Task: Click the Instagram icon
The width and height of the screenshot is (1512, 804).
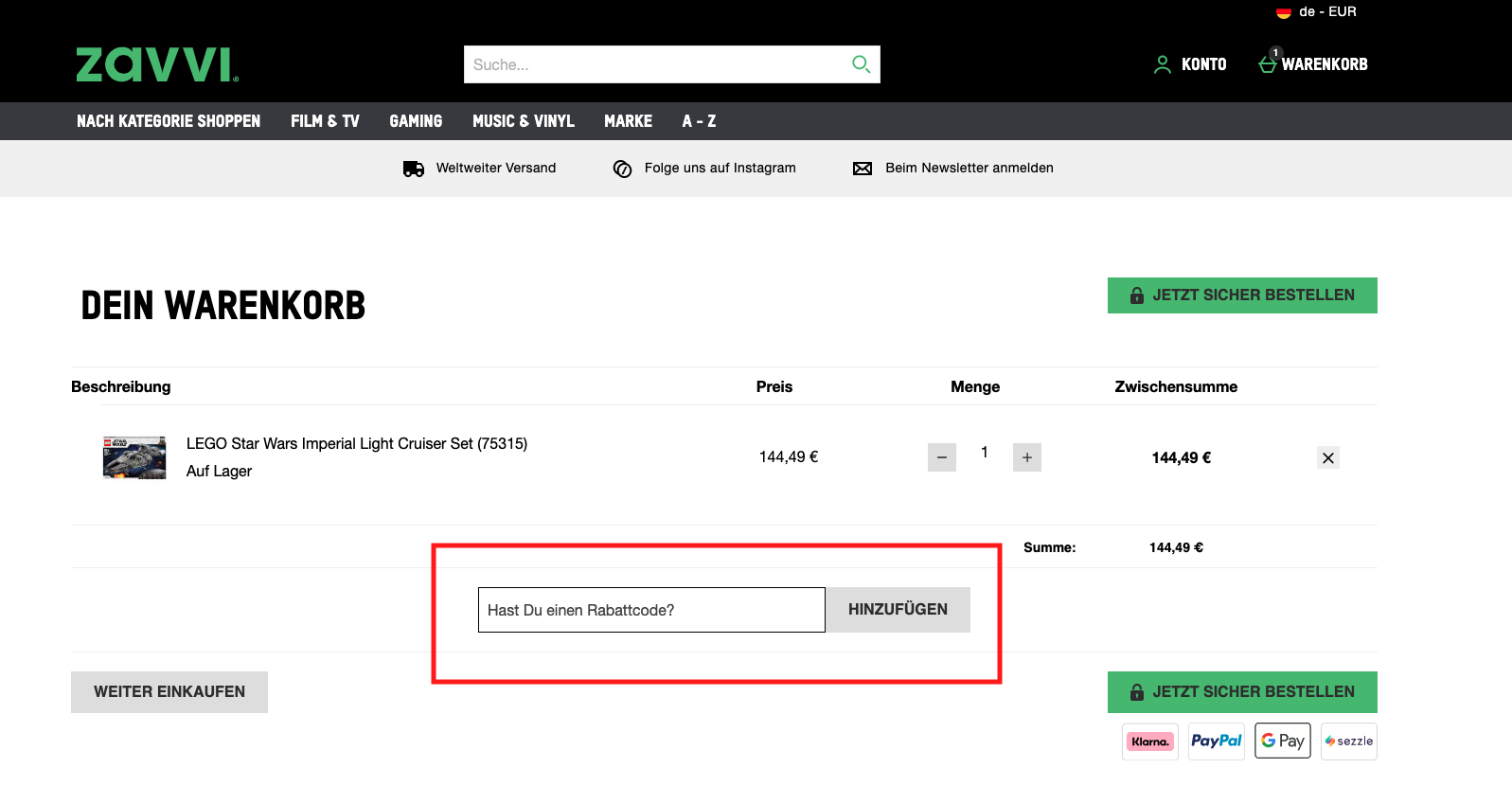Action: 622,169
